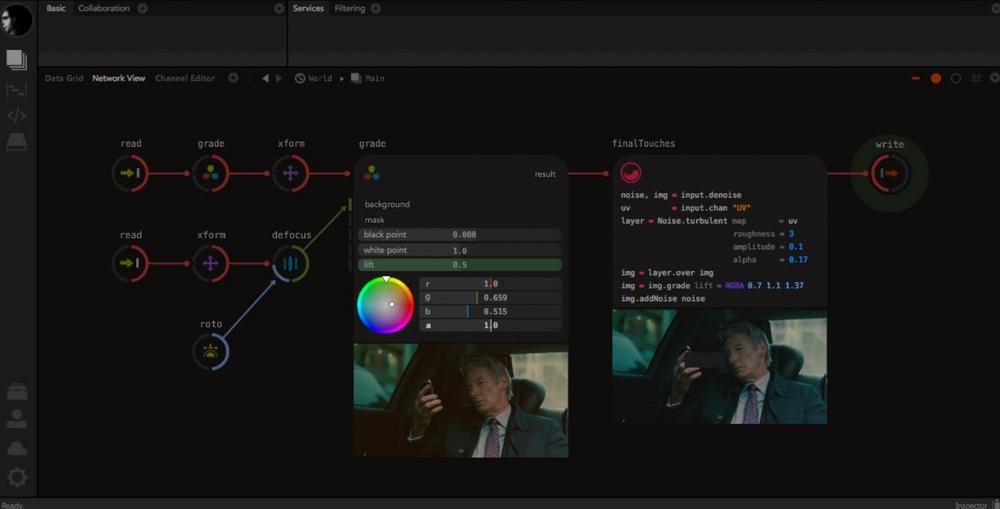Click the World breadcrumb

[x=313, y=78]
